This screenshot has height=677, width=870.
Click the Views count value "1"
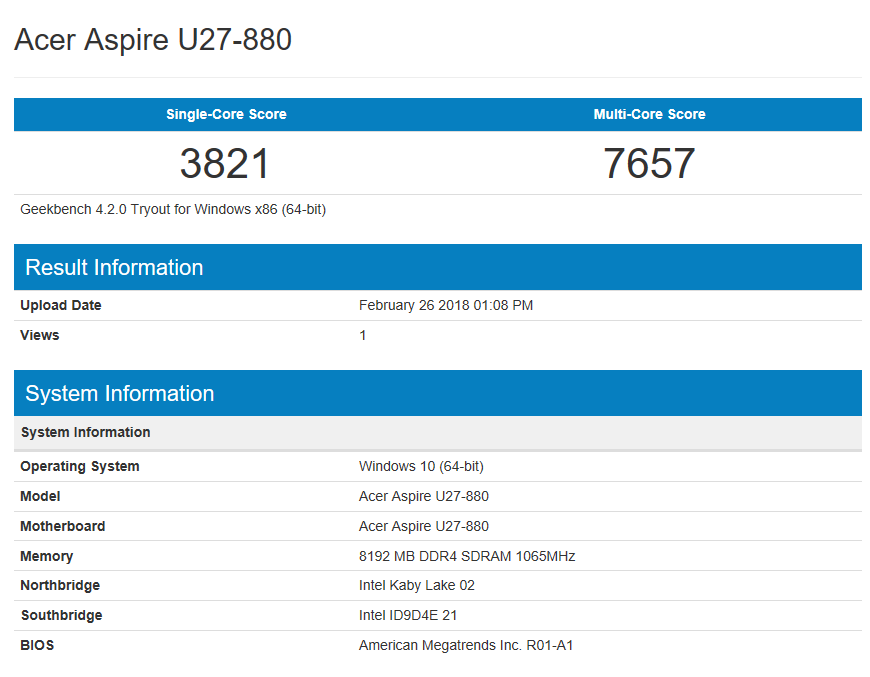coord(362,335)
